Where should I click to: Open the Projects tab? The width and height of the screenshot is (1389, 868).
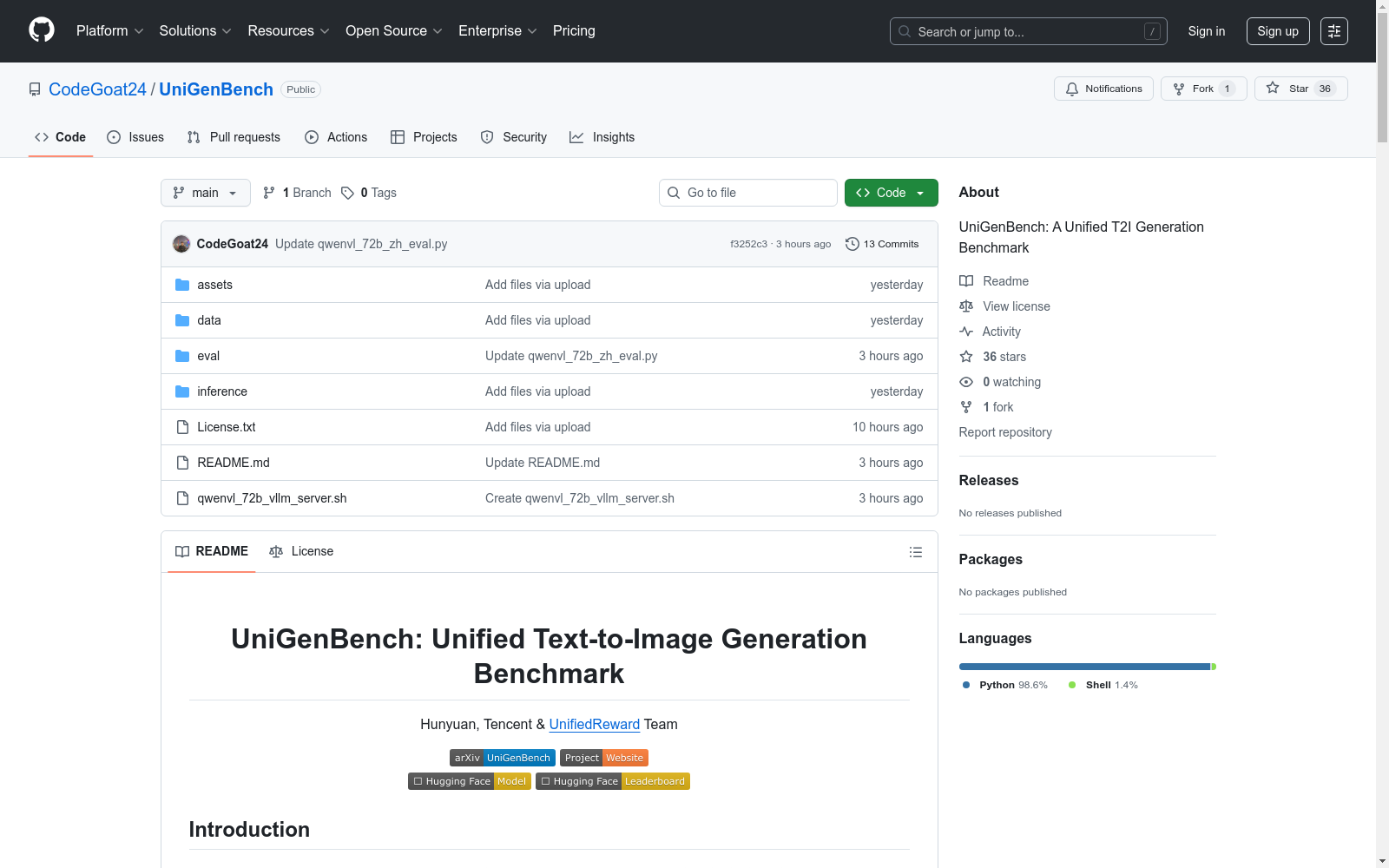point(424,137)
